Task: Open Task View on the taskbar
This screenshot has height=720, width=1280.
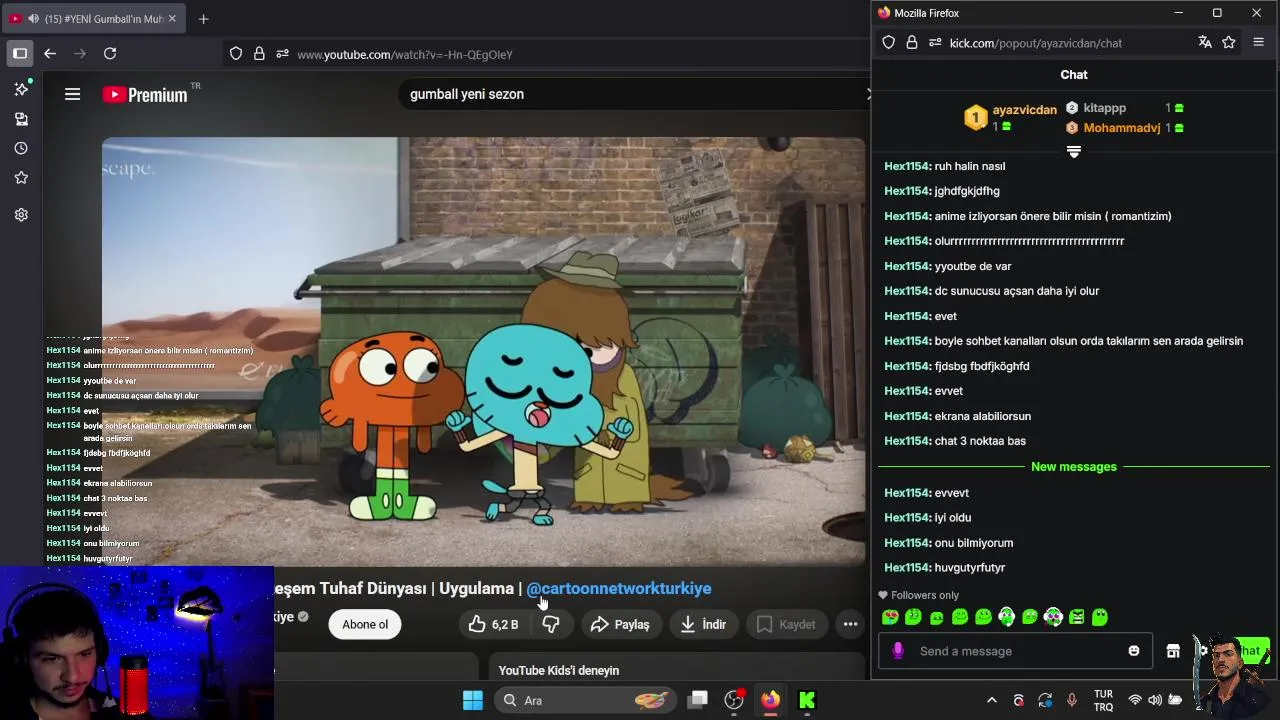Action: click(x=698, y=700)
